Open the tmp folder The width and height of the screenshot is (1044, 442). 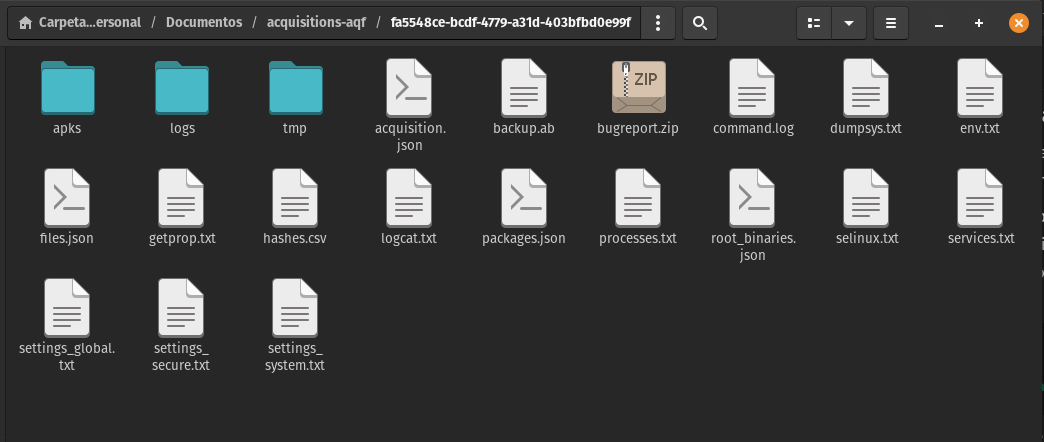coord(295,88)
